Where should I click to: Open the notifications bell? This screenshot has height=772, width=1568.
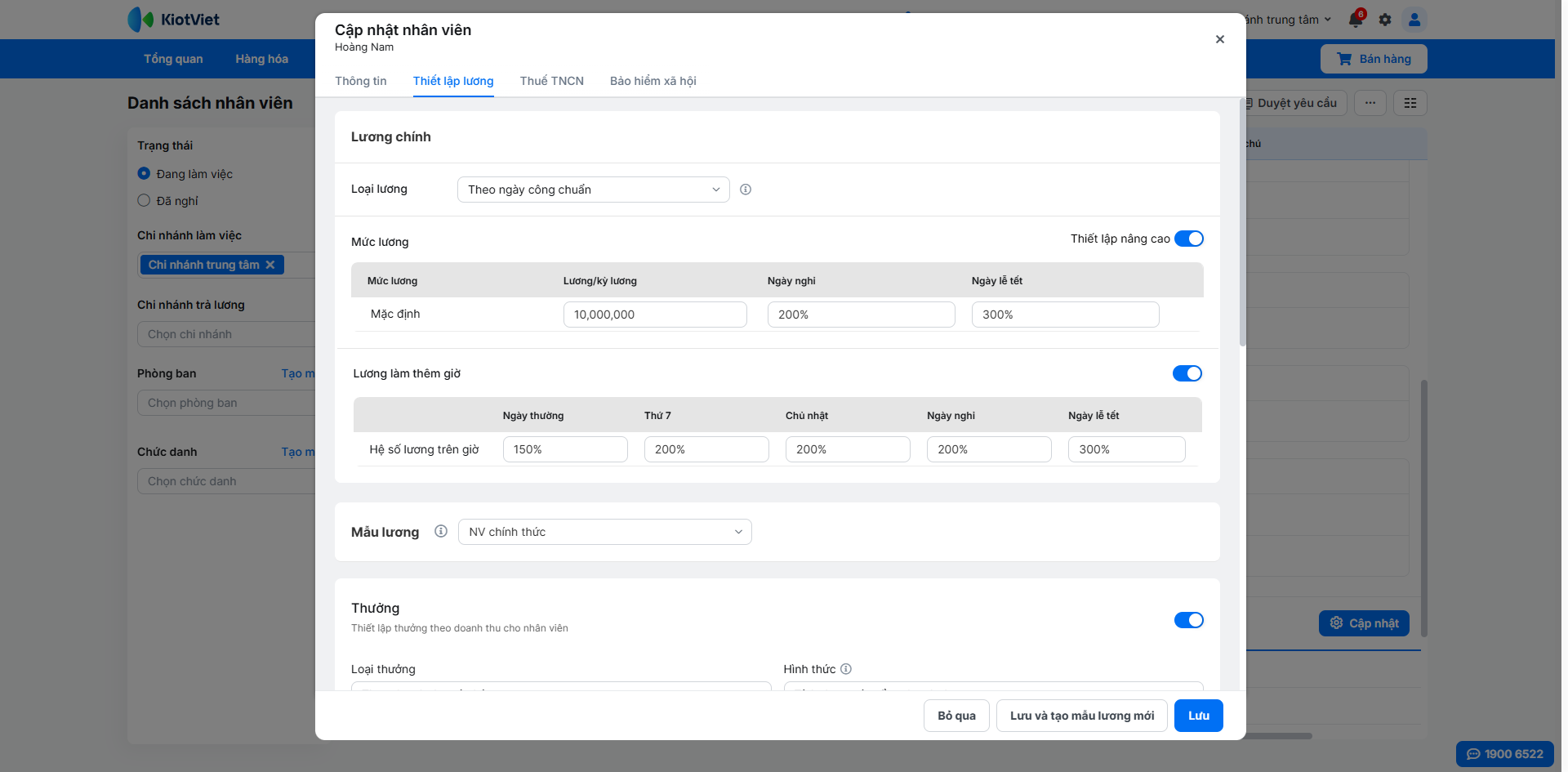coord(1356,20)
